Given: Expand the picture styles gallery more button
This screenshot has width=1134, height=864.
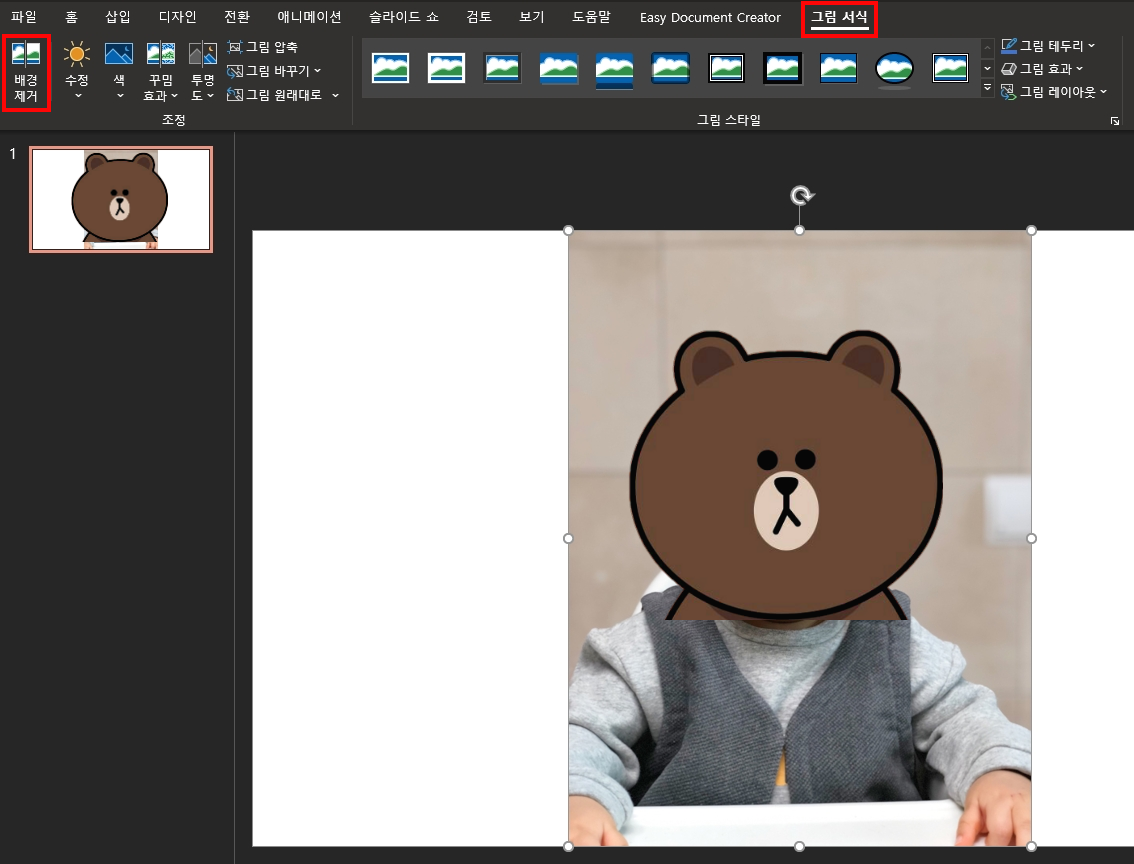Looking at the screenshot, I should point(987,88).
